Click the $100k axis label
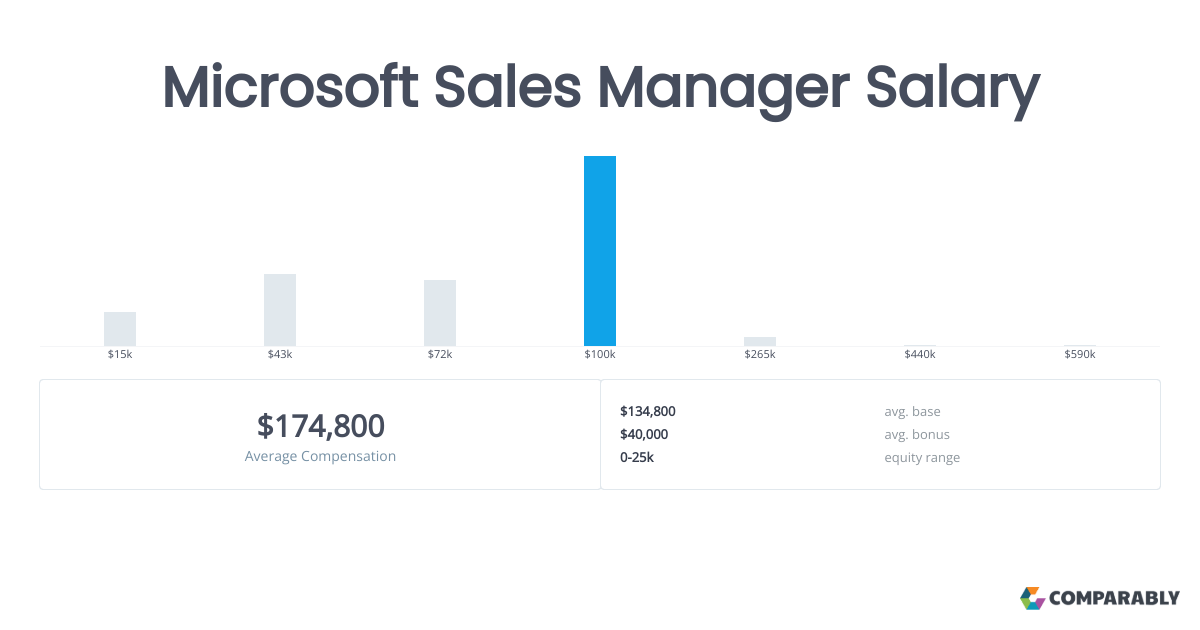The width and height of the screenshot is (1200, 630). [600, 355]
